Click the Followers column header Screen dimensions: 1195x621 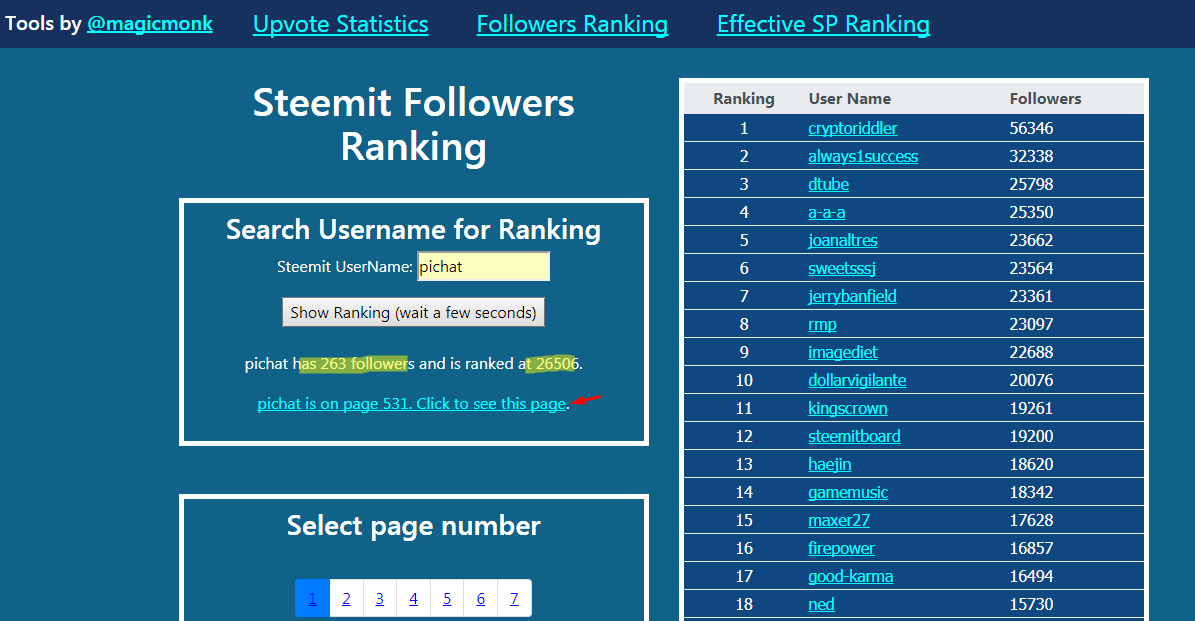(x=1045, y=98)
